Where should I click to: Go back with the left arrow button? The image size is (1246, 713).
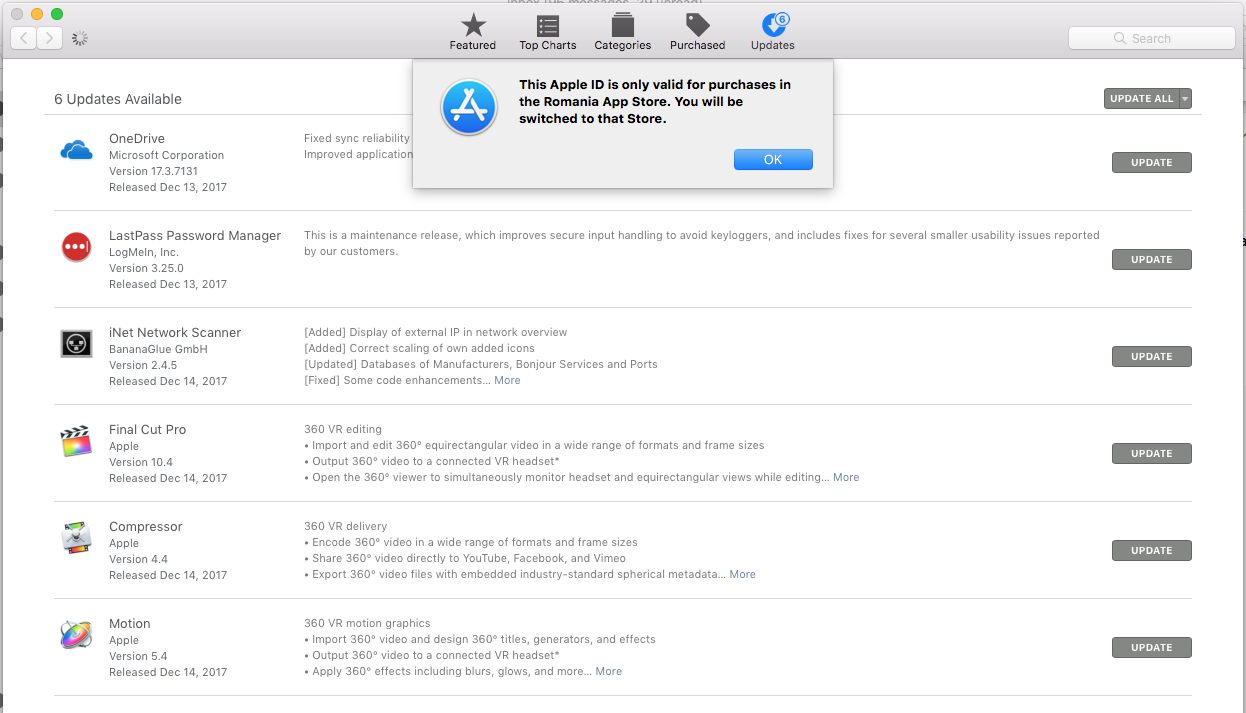tap(24, 38)
